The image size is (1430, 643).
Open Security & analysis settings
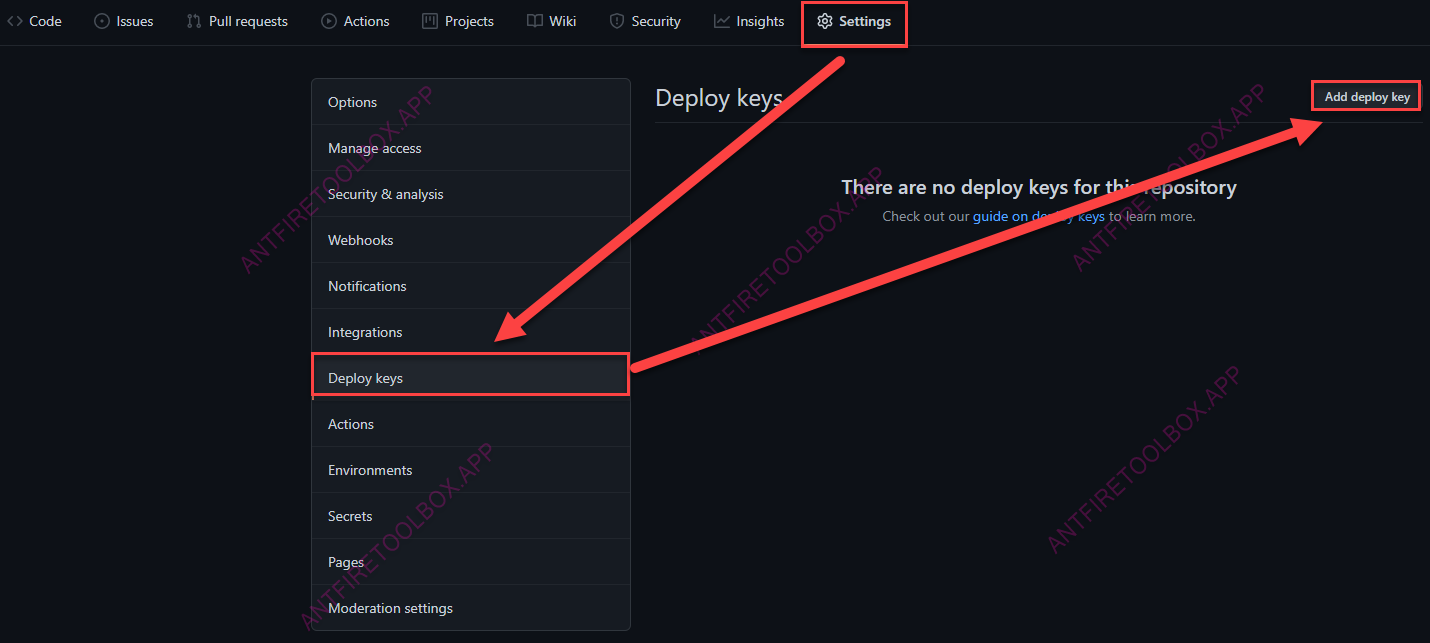[471, 194]
